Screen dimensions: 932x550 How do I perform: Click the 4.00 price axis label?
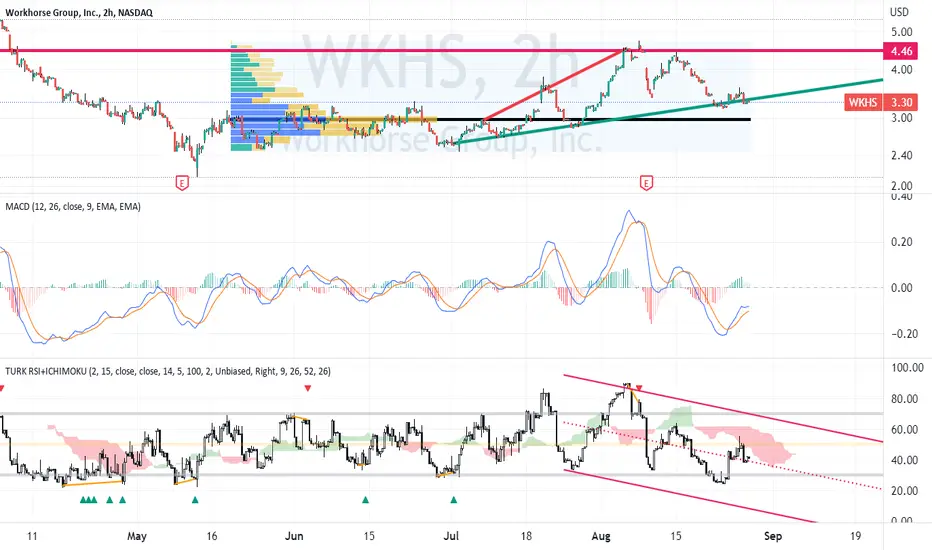(902, 70)
